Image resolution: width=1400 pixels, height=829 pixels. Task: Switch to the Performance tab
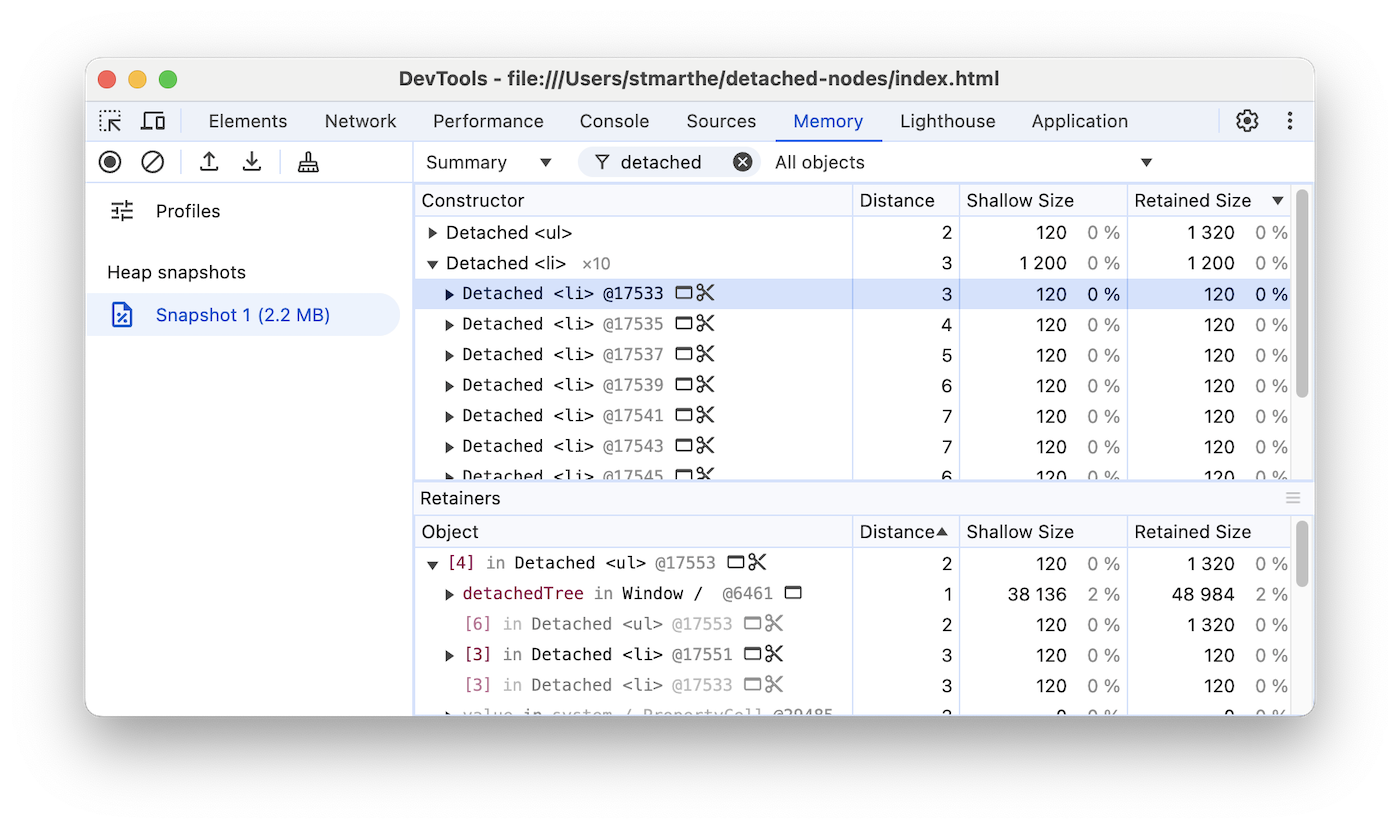click(488, 120)
